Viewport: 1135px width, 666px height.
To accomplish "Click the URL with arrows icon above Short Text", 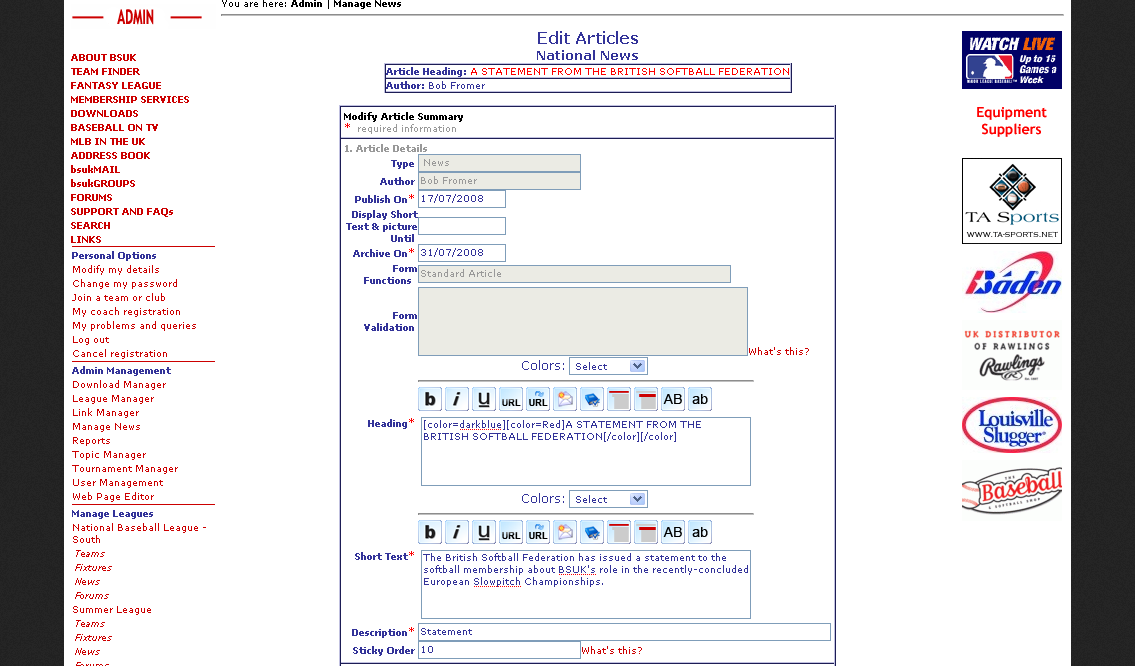I will pyautogui.click(x=538, y=532).
